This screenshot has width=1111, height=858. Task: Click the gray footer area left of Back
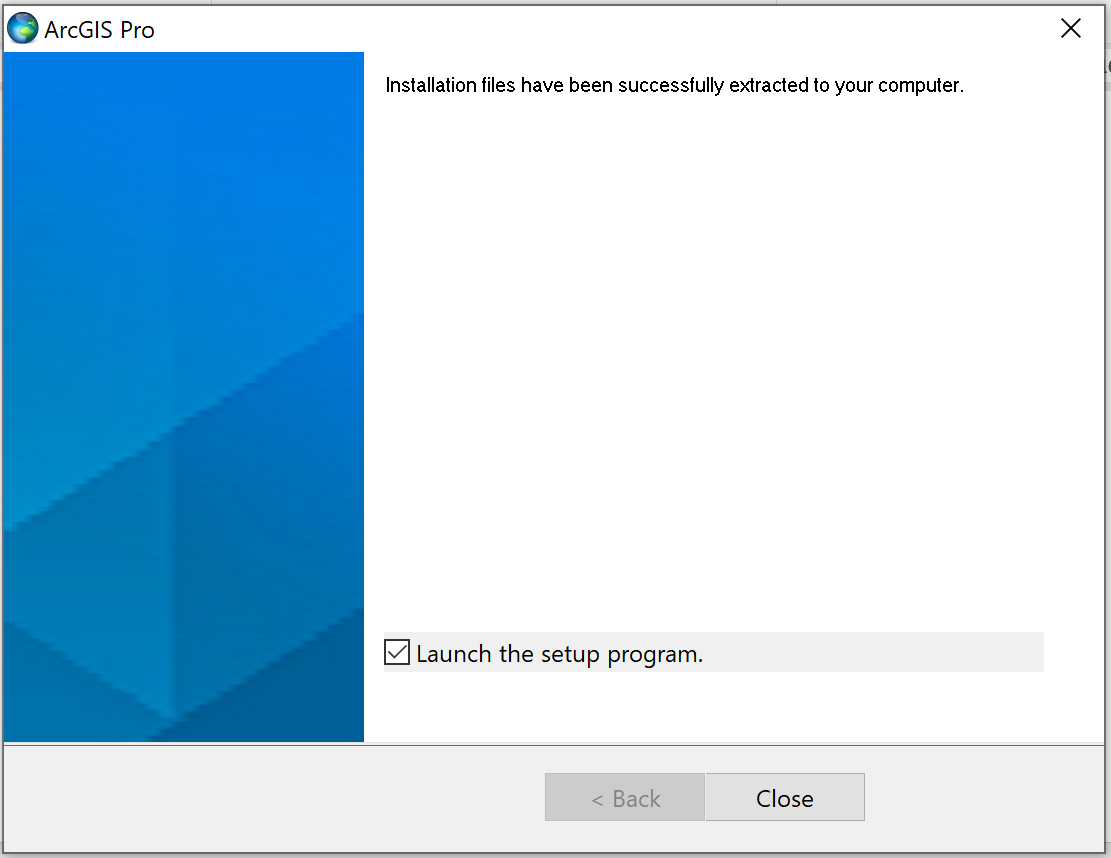coord(274,798)
